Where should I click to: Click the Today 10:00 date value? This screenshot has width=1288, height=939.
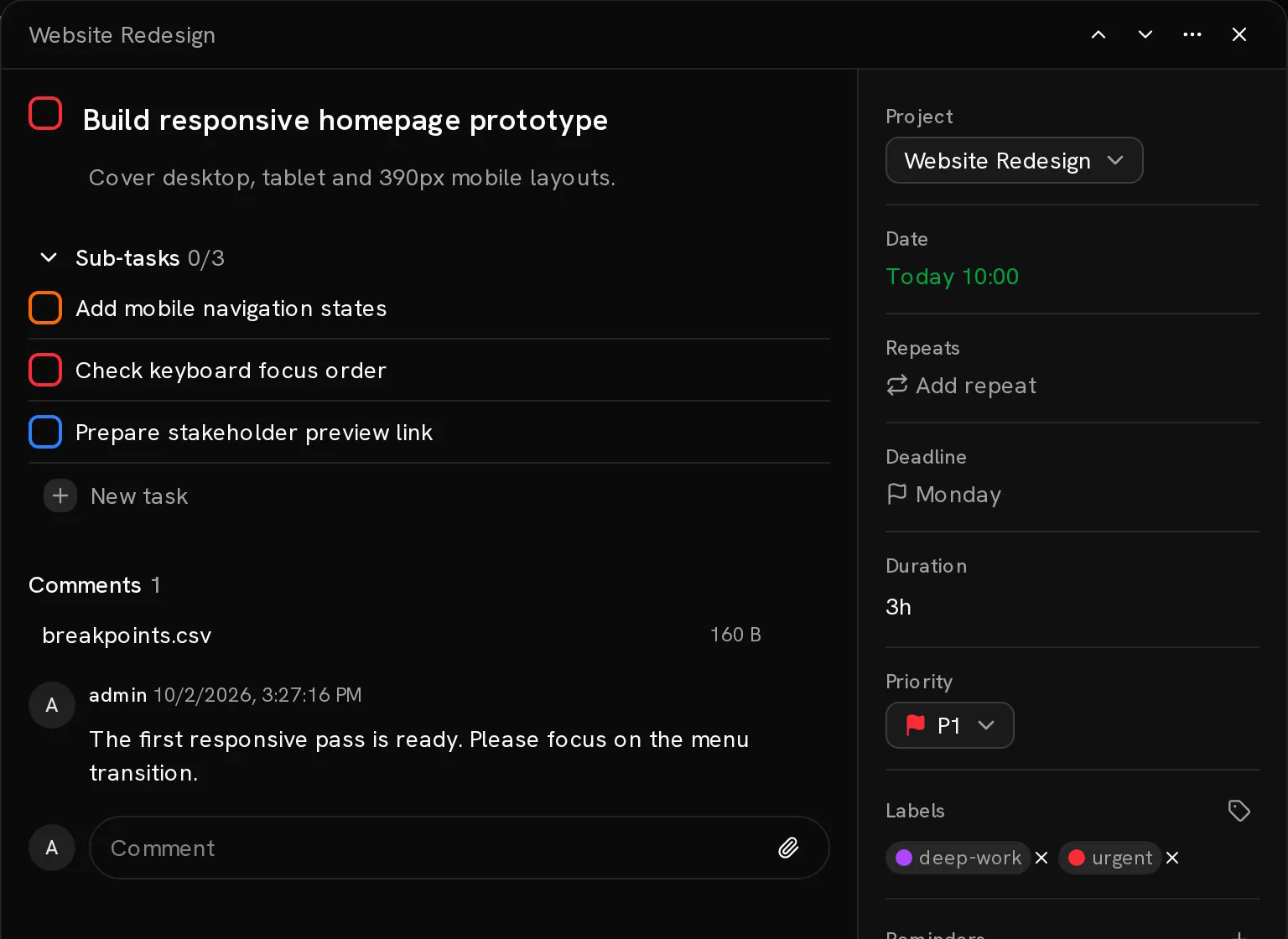(953, 277)
